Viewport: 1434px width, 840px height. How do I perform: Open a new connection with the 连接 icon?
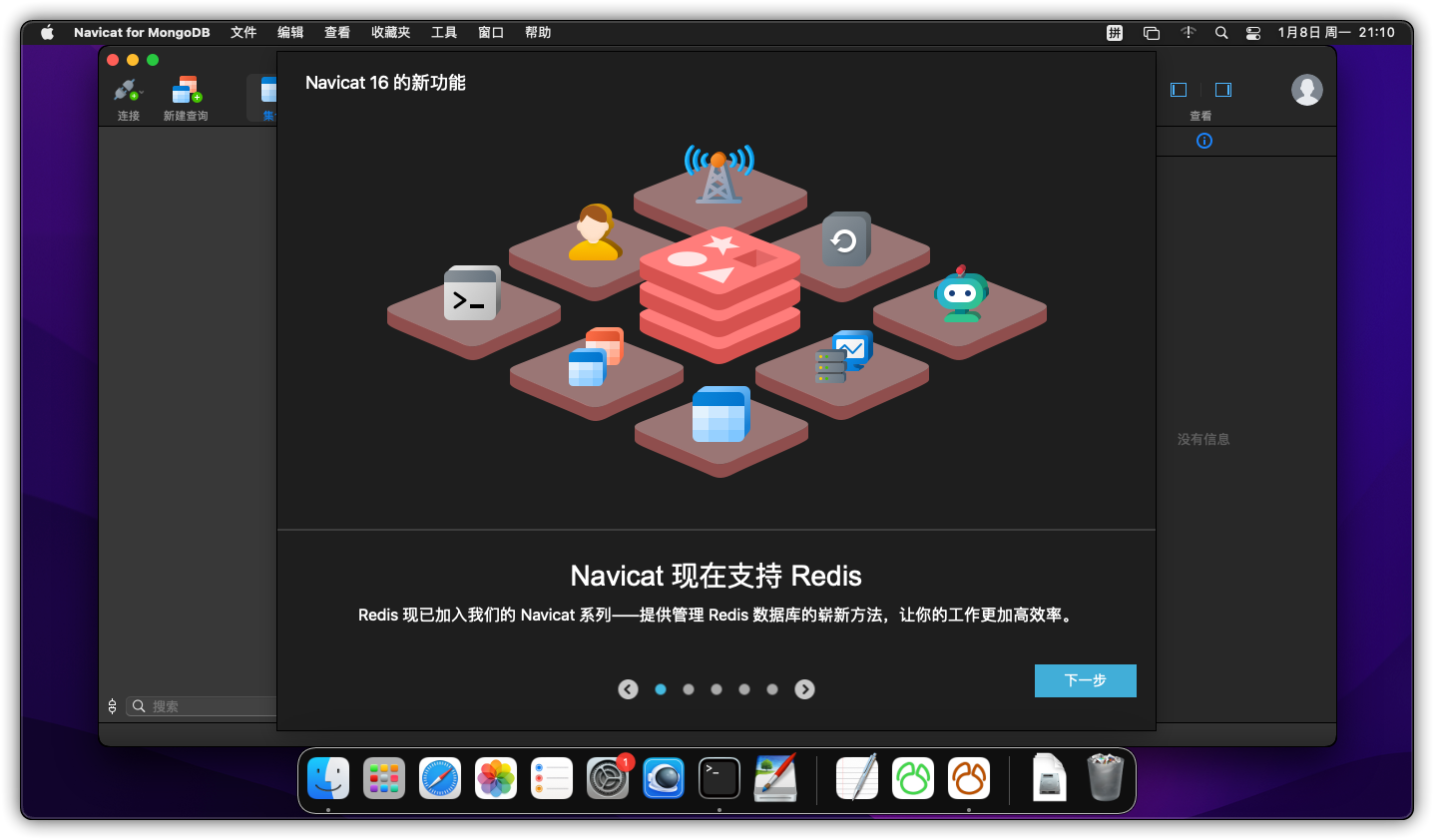pos(128,97)
